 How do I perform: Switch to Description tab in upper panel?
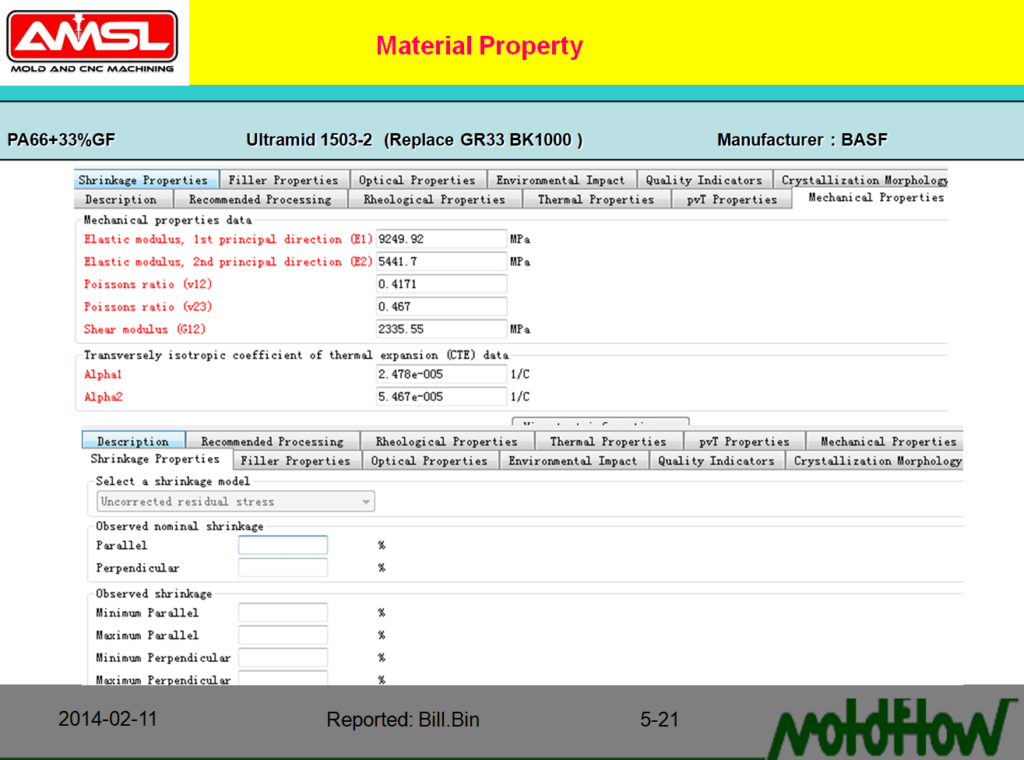(121, 199)
